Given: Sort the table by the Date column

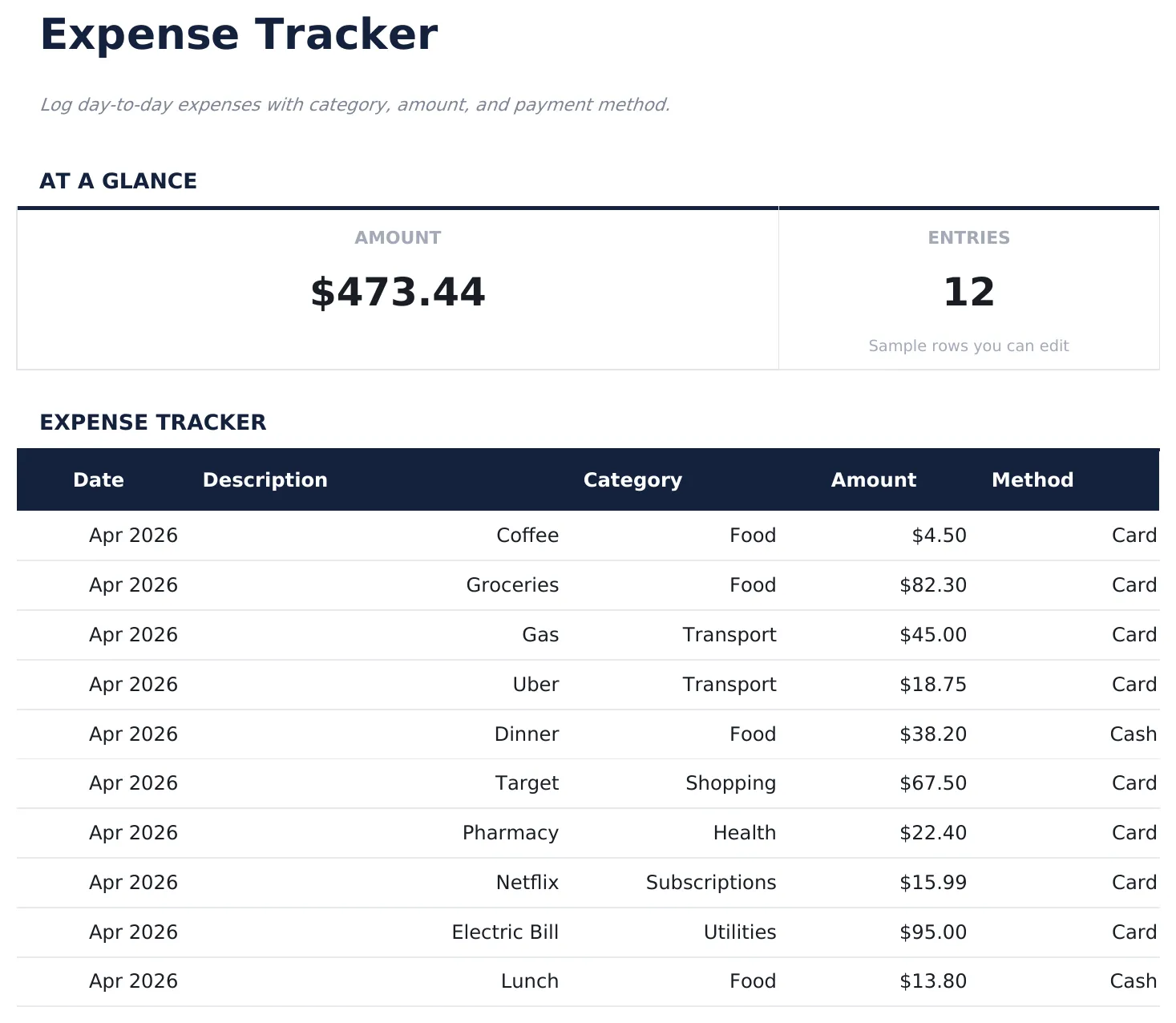Looking at the screenshot, I should coord(98,479).
